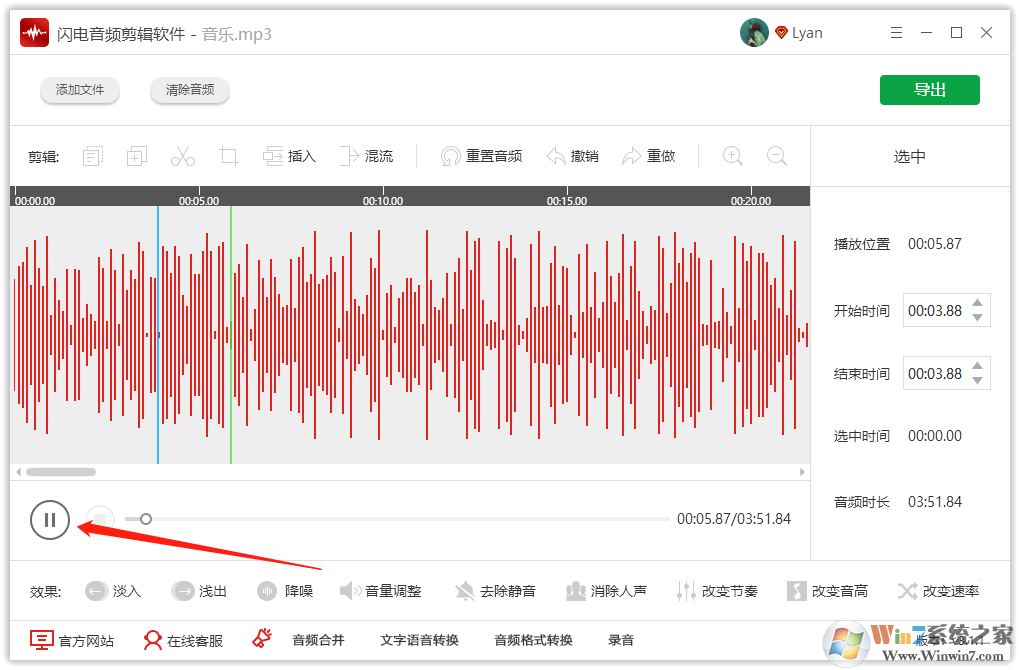
Task: Click the 选中 panel header
Action: point(908,155)
